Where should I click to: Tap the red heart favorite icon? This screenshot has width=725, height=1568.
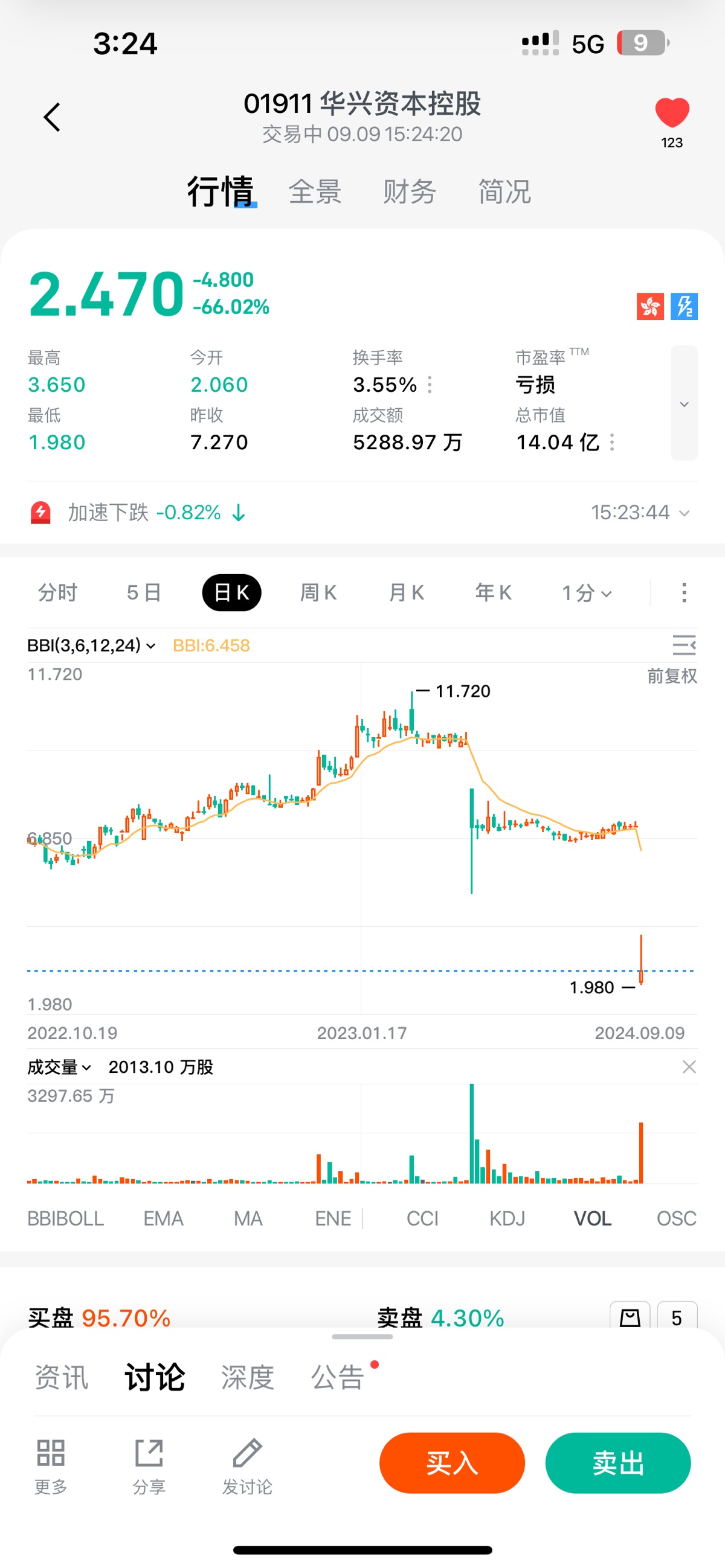pos(671,113)
